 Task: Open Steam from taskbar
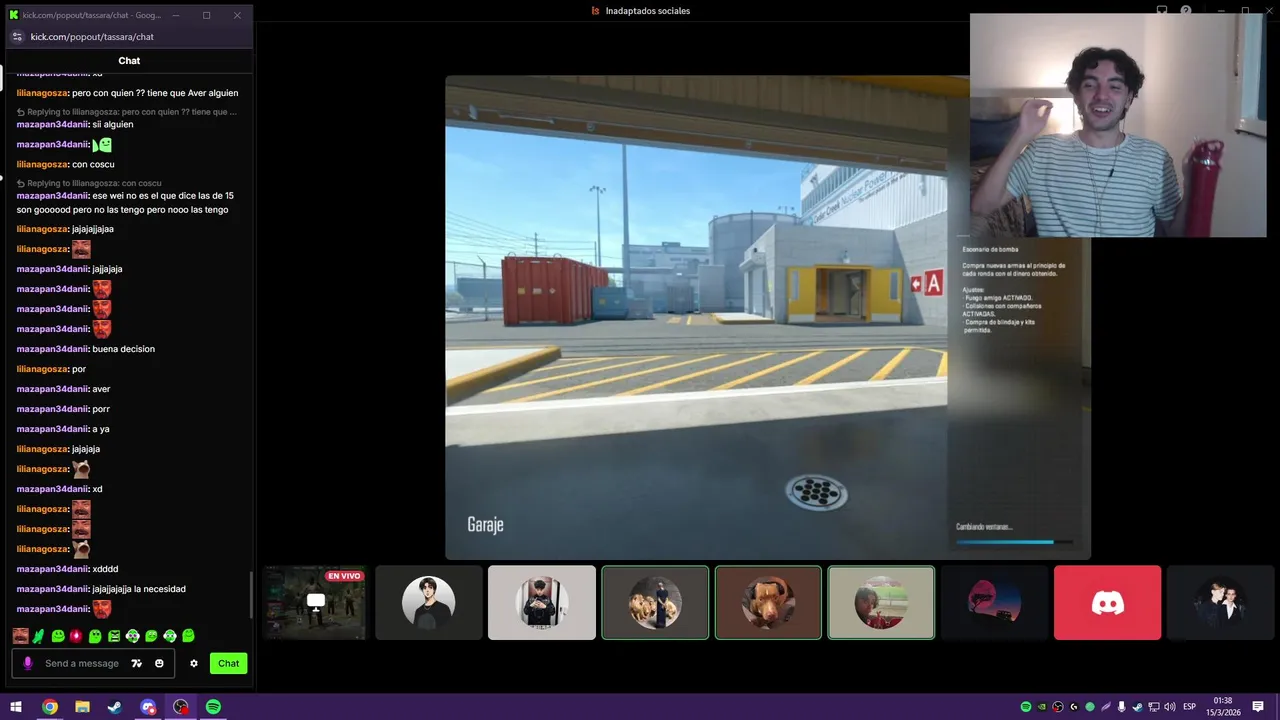tap(115, 707)
